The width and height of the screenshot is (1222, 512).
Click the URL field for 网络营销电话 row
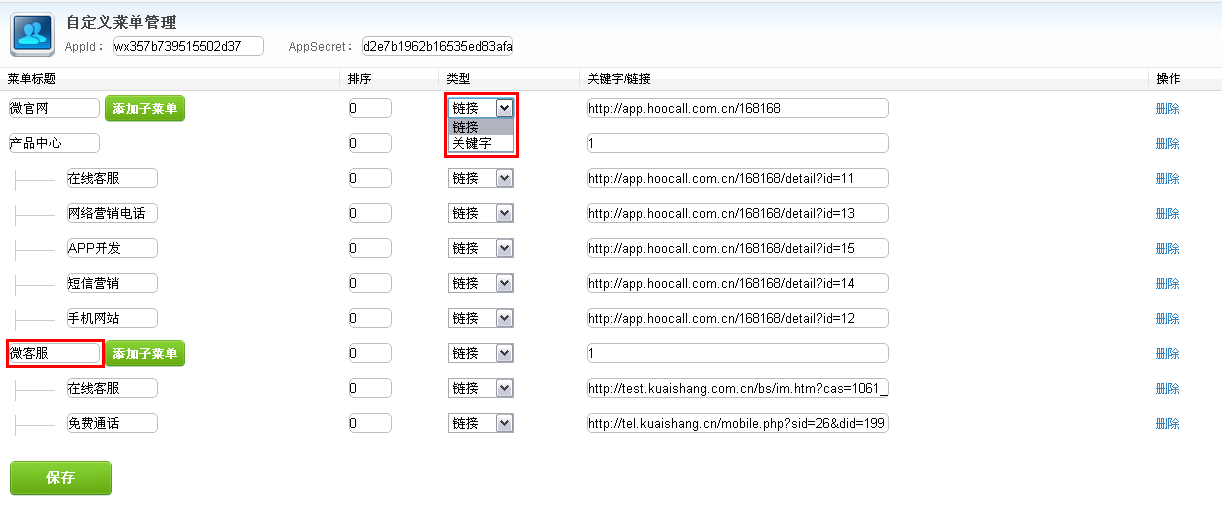click(x=737, y=213)
